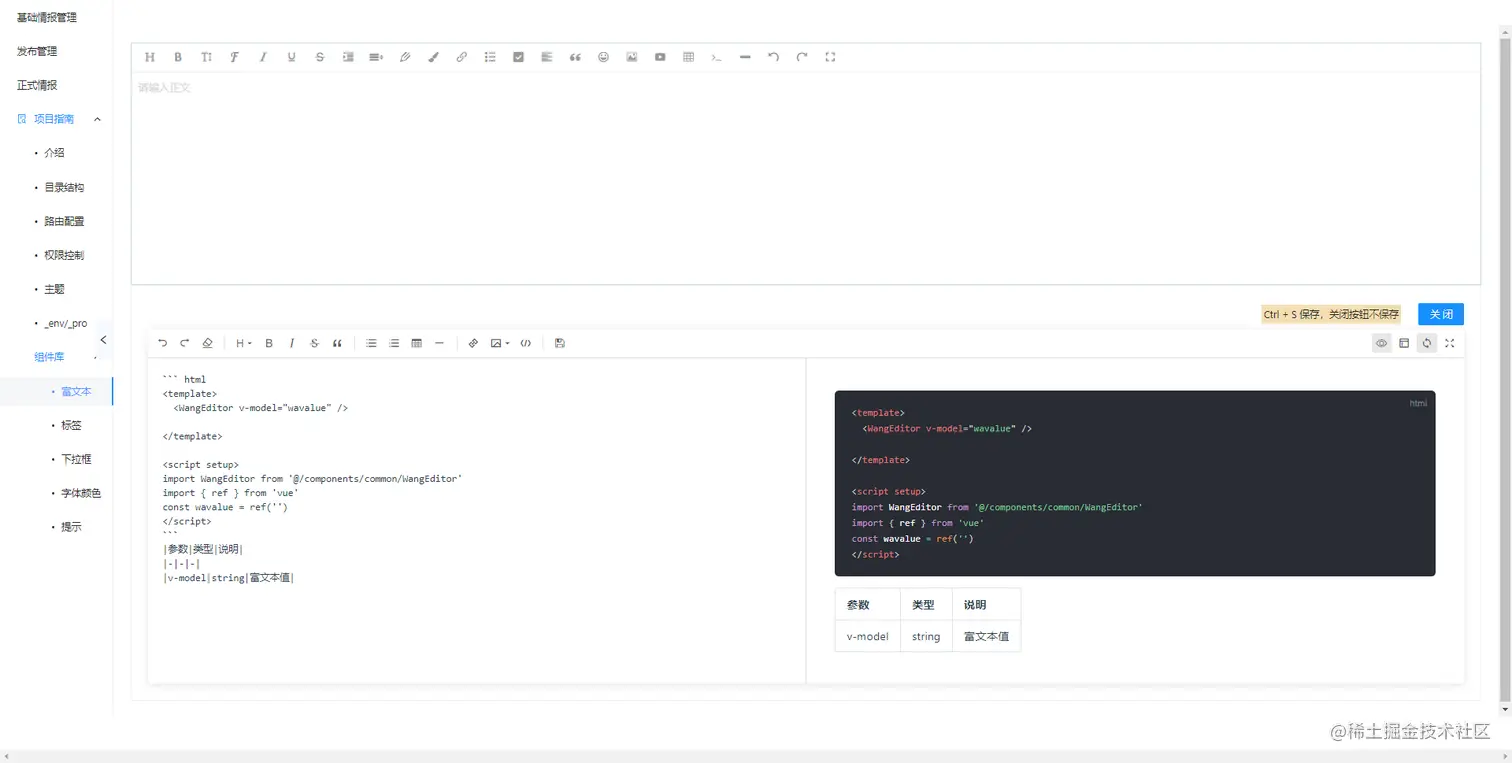Redo in the markdown editor toolbar
Image resolution: width=1512 pixels, height=763 pixels.
pos(185,343)
